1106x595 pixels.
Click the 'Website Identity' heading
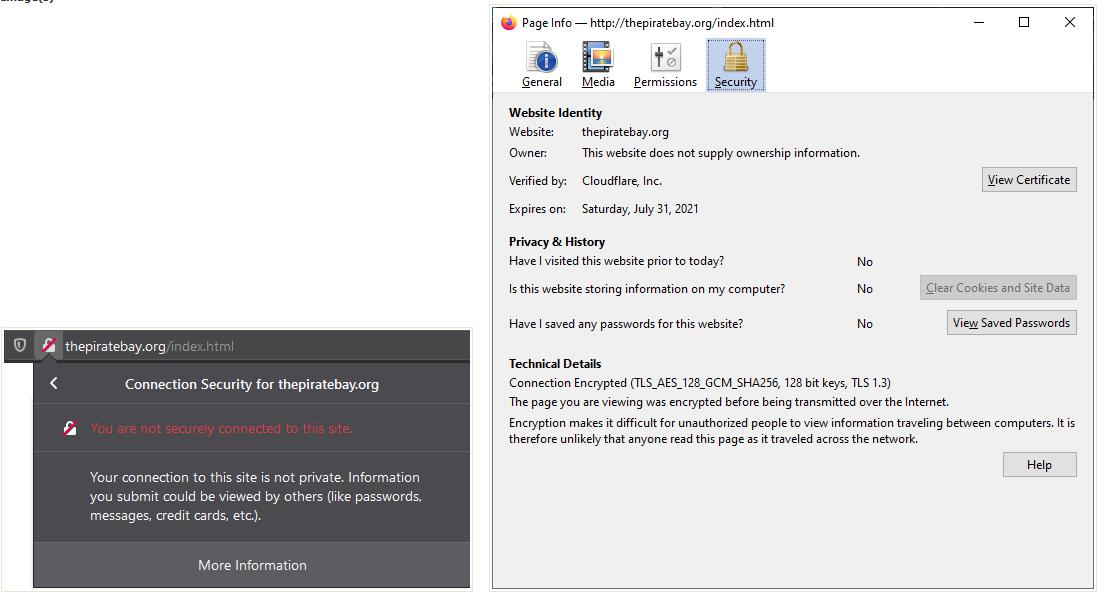tap(555, 113)
